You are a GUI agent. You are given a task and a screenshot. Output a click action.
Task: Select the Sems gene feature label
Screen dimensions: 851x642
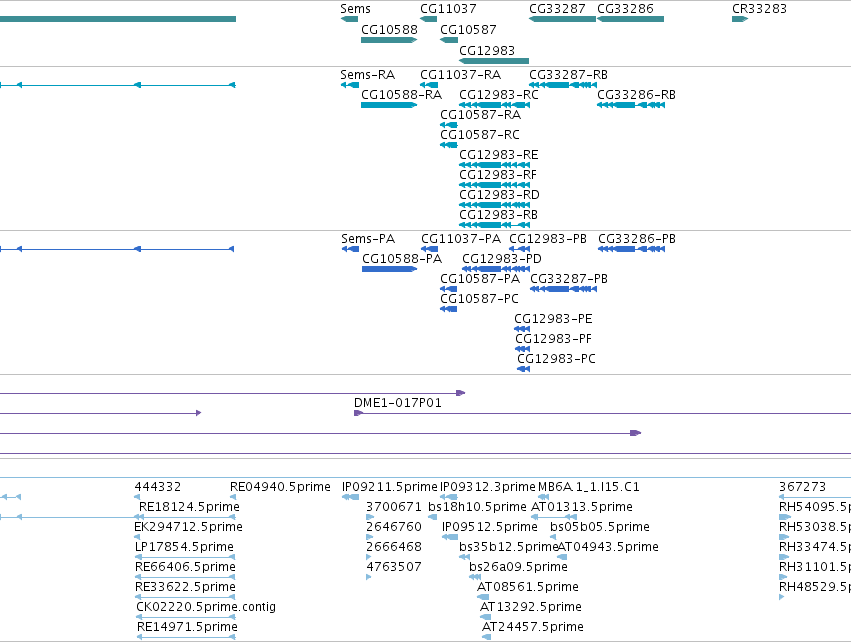pos(355,9)
